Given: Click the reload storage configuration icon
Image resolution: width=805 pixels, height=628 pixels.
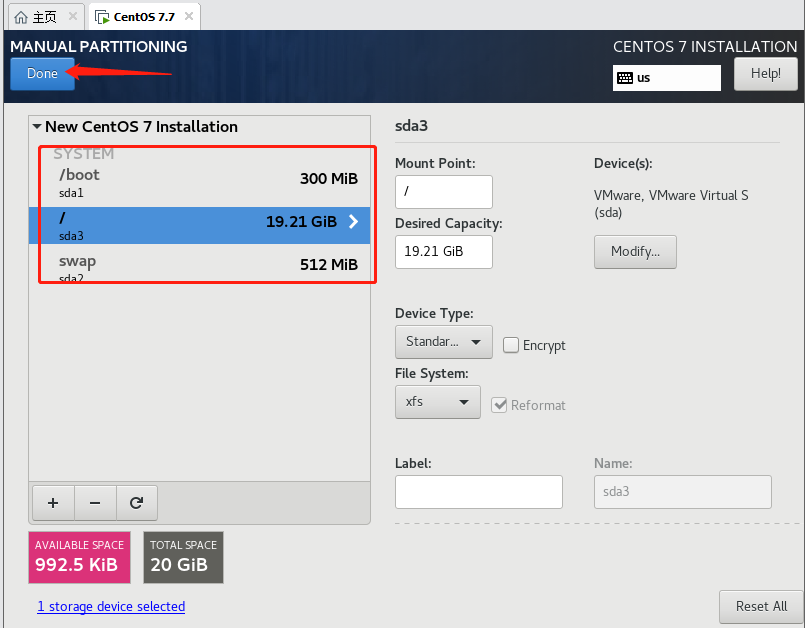Looking at the screenshot, I should pyautogui.click(x=136, y=503).
